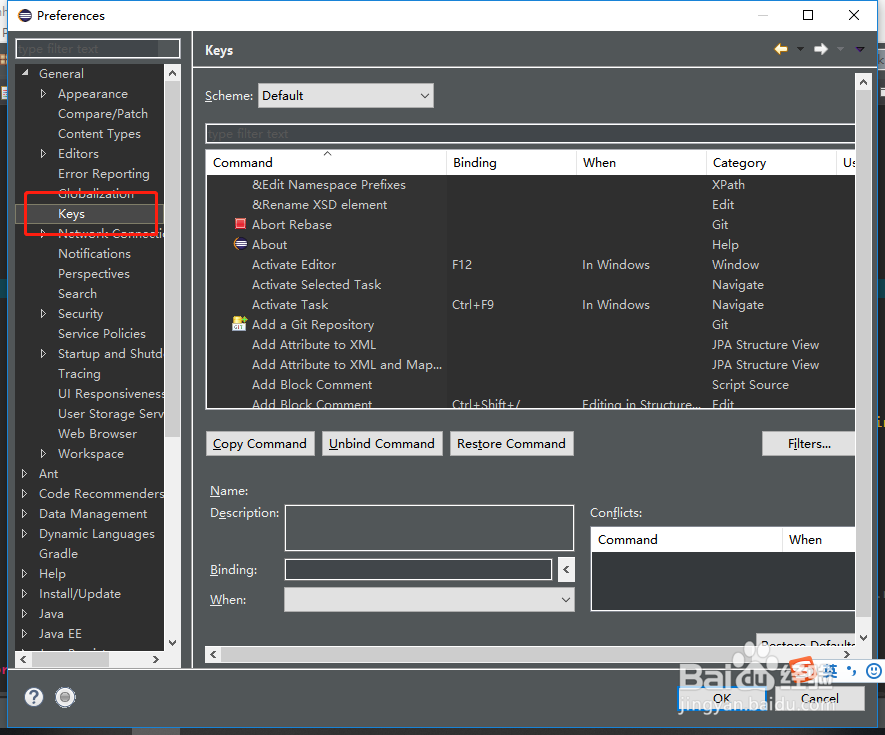This screenshot has width=885, height=735.
Task: Collapse the General tree node
Action: 25,73
